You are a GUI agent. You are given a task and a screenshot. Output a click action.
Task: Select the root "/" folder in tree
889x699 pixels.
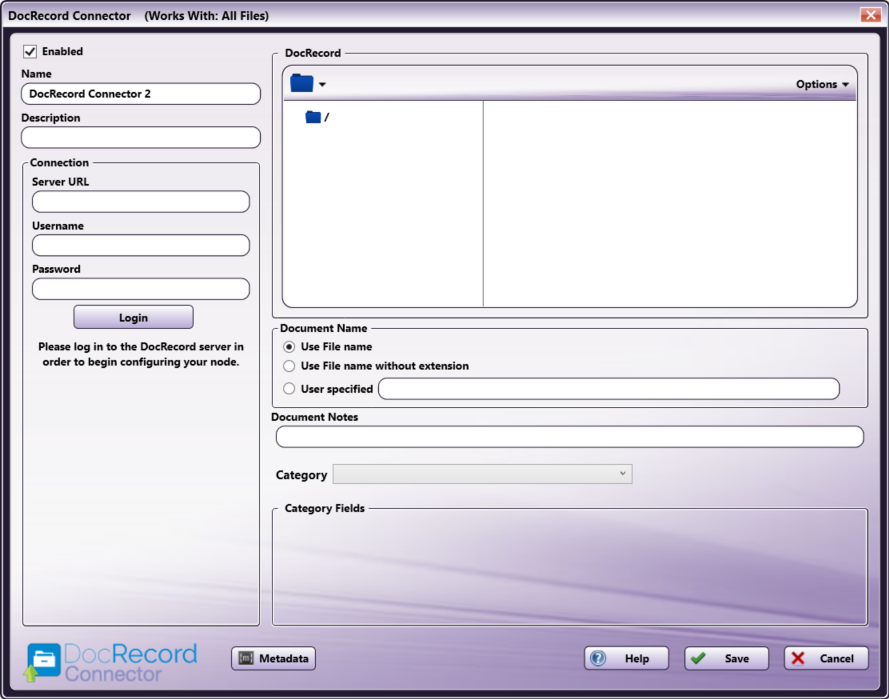(x=317, y=117)
